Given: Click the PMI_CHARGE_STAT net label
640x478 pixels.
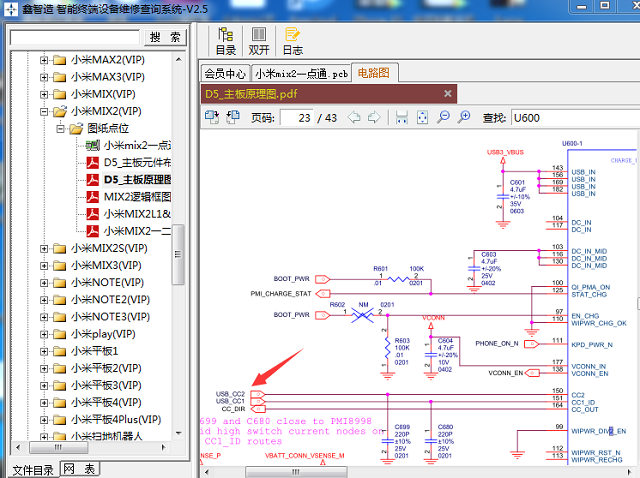Looking at the screenshot, I should 281,293.
